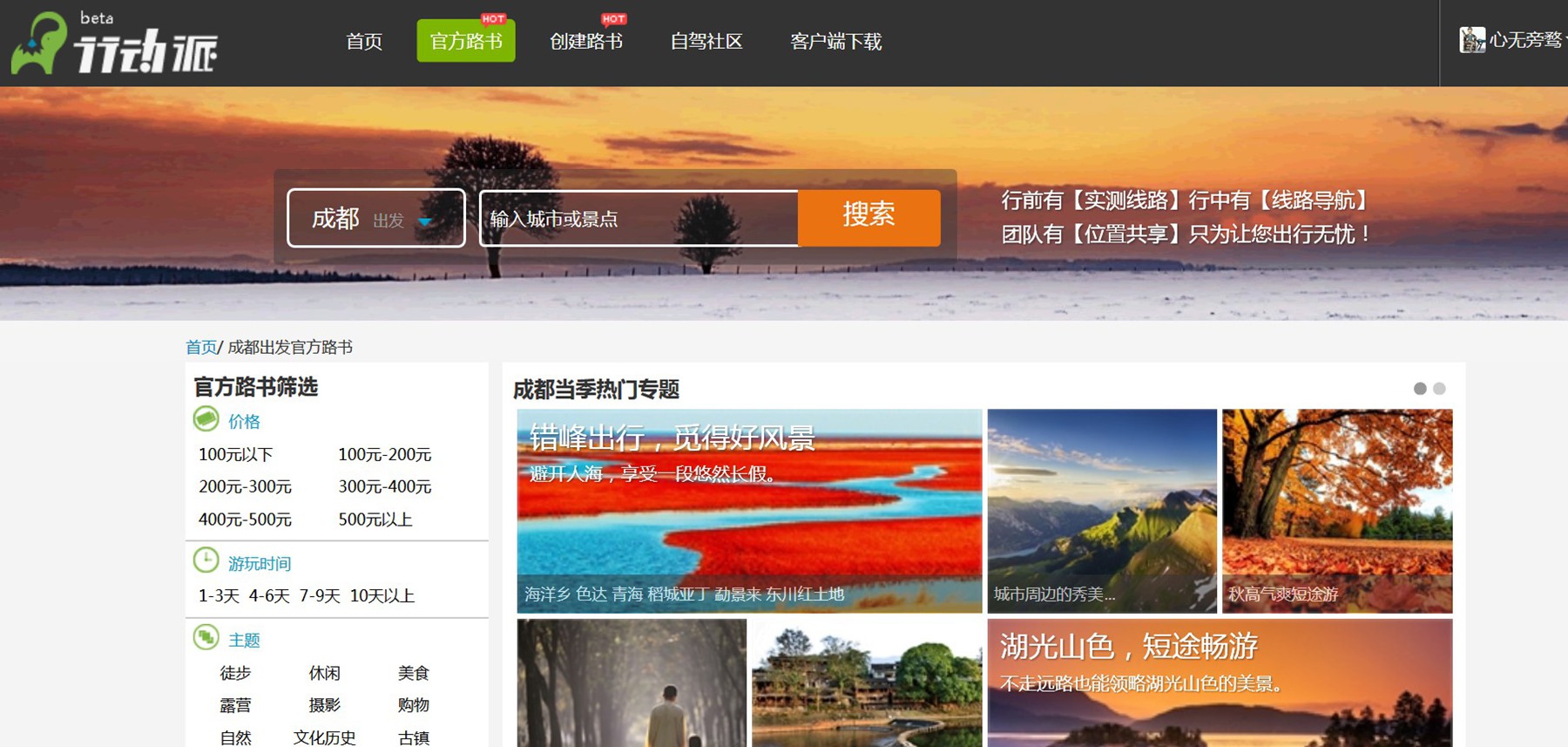The image size is (1568, 747).
Task: Click the city or attraction search field
Action: pos(639,218)
